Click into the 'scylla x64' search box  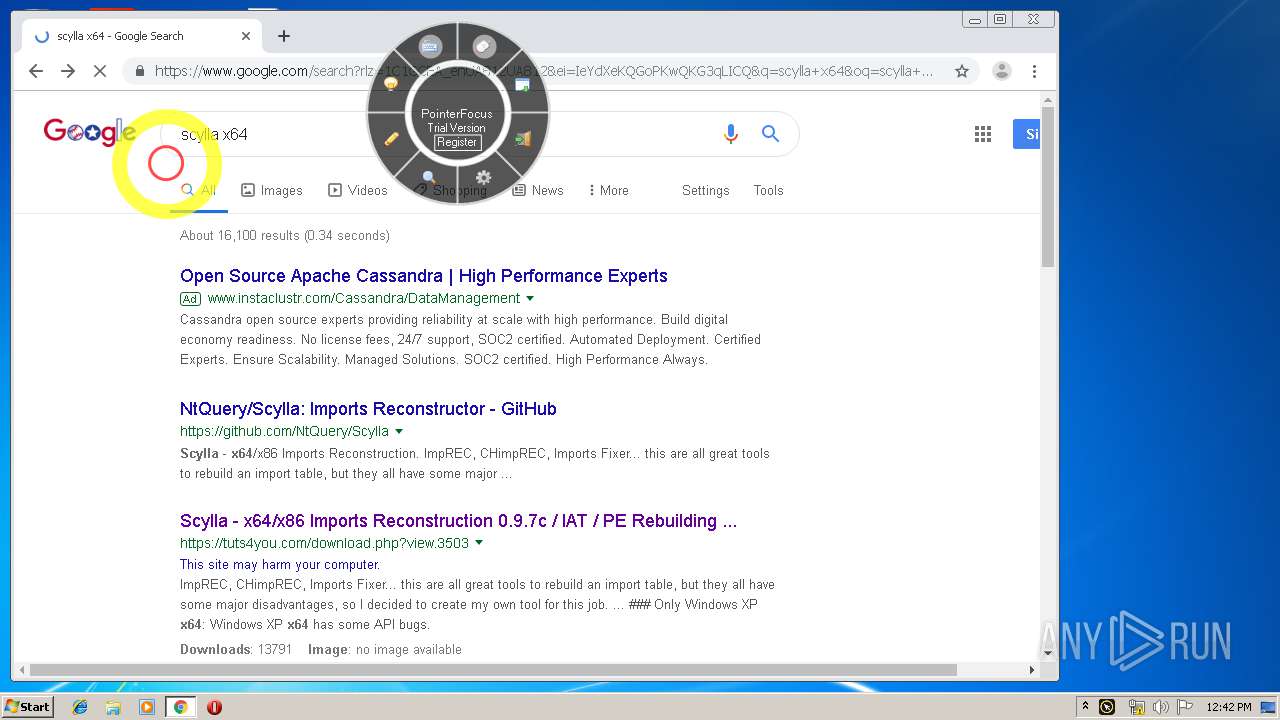click(440, 134)
